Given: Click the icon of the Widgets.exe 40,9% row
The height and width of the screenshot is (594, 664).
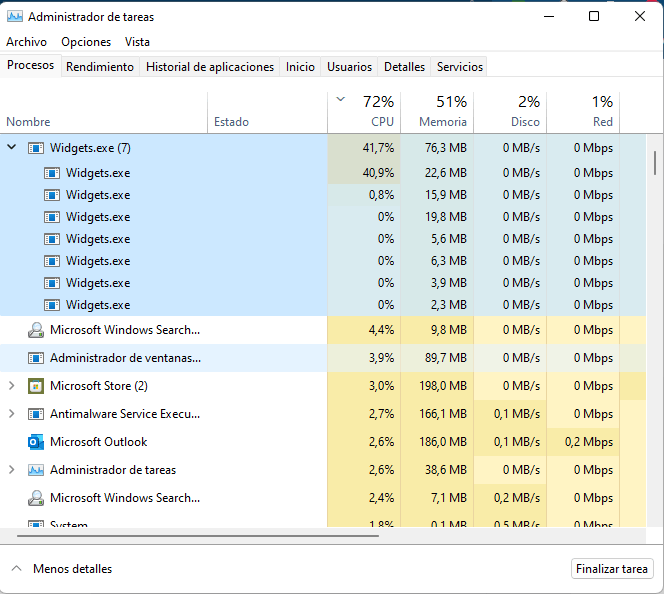Looking at the screenshot, I should (52, 173).
